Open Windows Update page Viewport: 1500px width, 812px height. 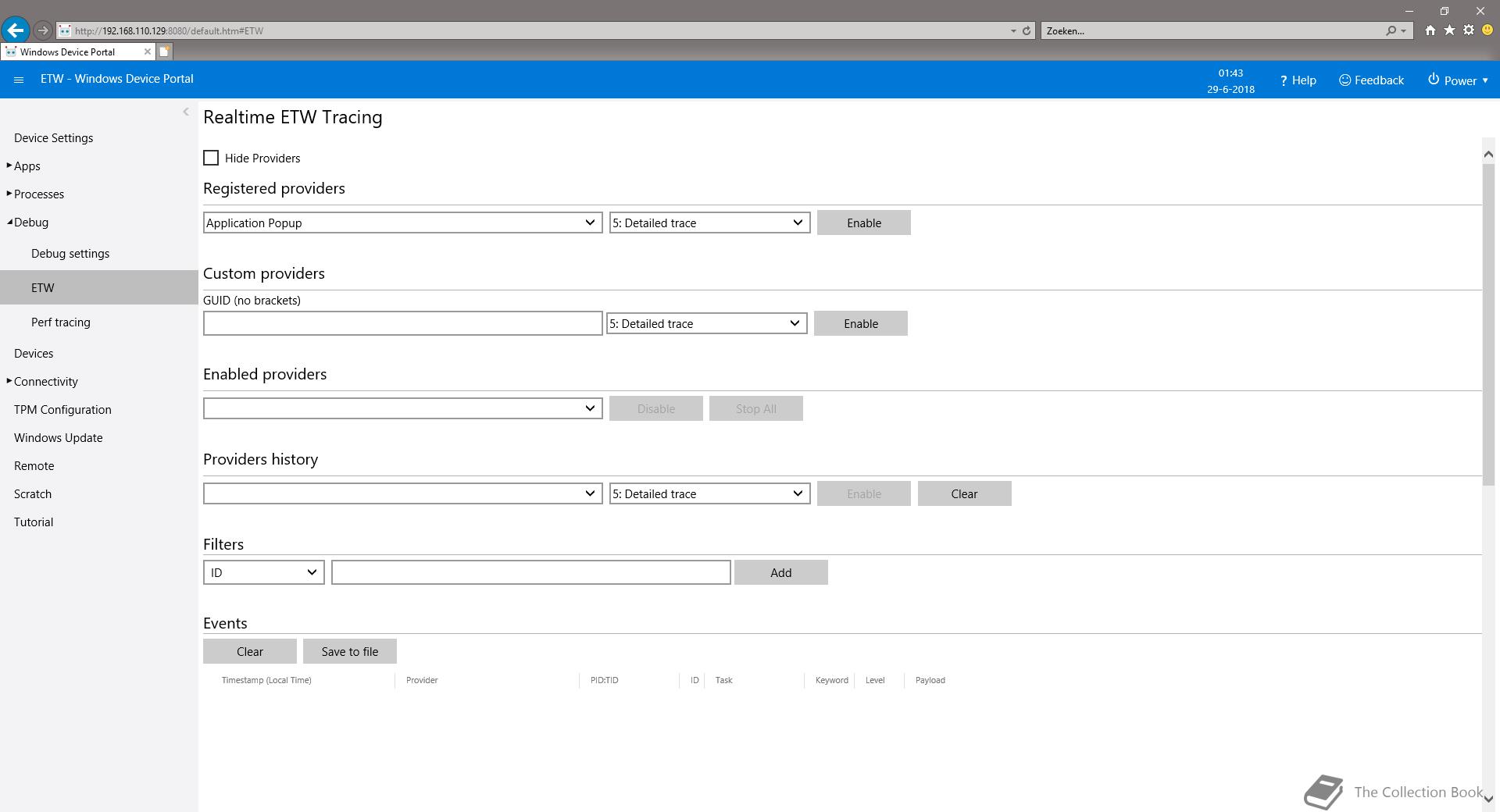pyautogui.click(x=58, y=437)
